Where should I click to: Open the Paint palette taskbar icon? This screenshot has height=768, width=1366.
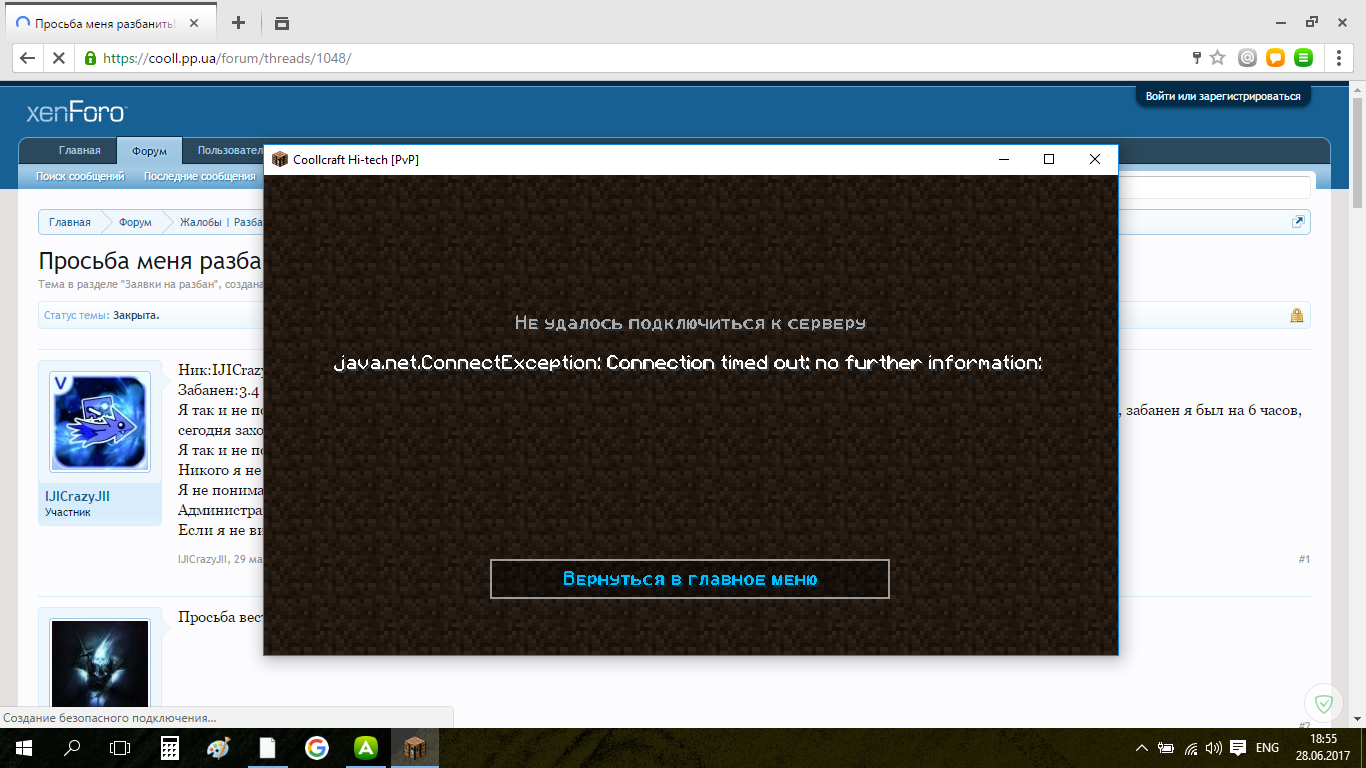click(218, 748)
